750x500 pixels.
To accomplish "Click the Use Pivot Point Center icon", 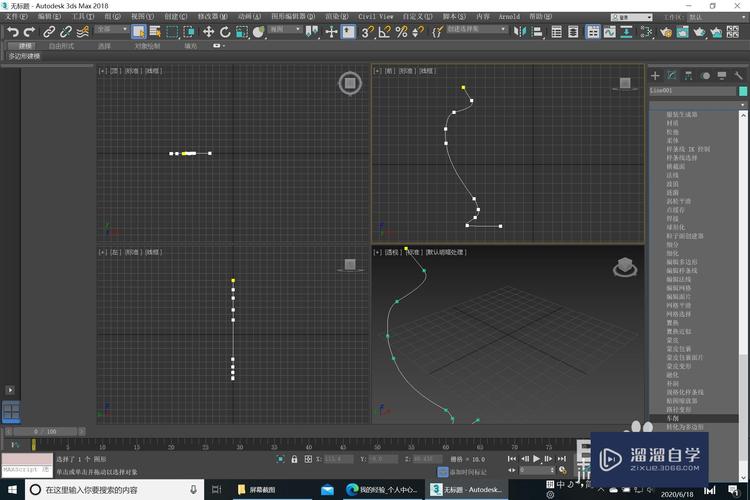I will point(312,32).
